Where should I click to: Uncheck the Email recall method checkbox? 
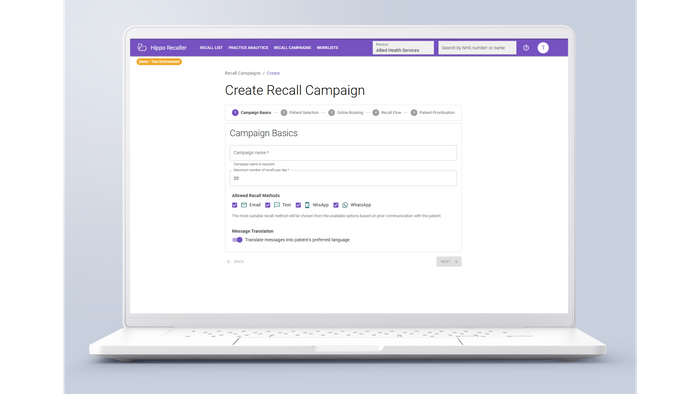234,205
